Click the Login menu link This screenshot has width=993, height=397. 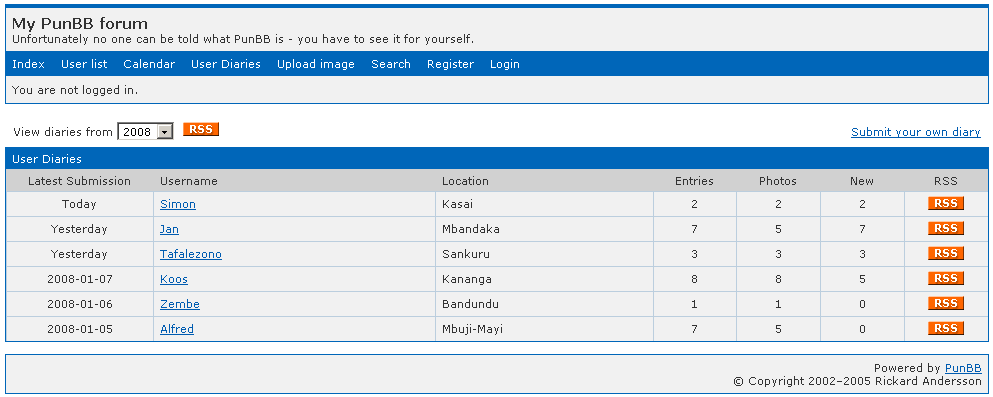click(505, 64)
